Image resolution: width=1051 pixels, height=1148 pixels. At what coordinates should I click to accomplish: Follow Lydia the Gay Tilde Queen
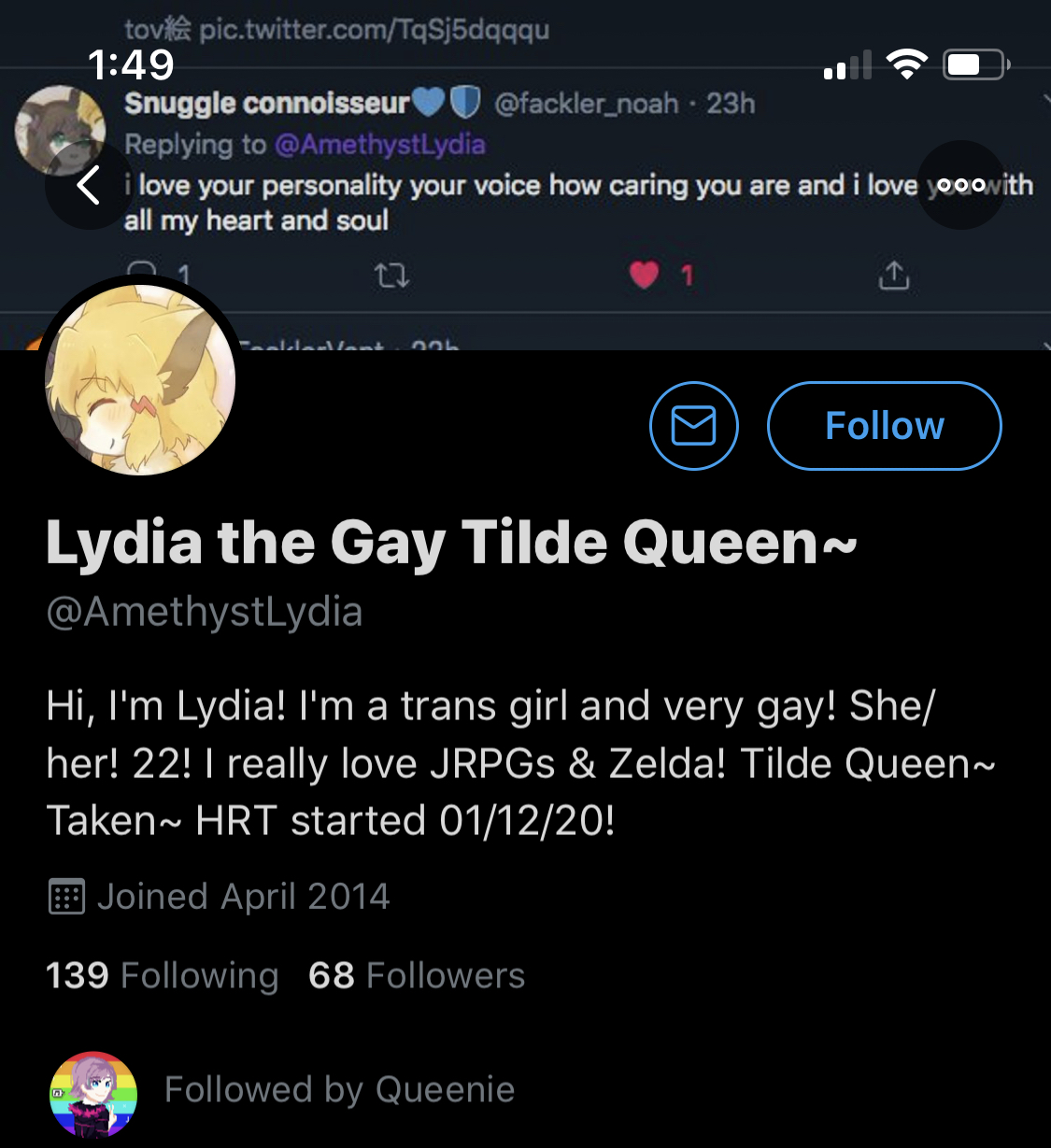pyautogui.click(x=884, y=426)
